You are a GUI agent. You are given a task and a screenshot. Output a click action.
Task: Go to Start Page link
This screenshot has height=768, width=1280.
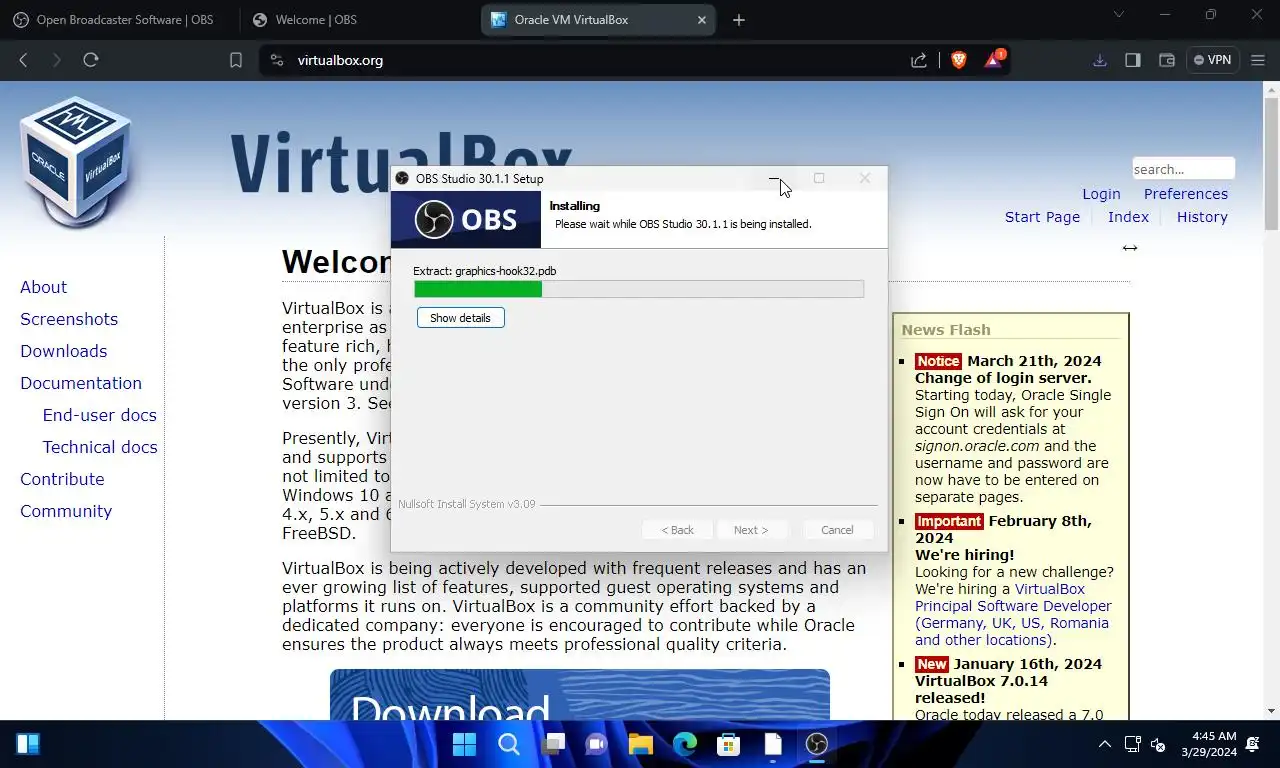click(1042, 217)
